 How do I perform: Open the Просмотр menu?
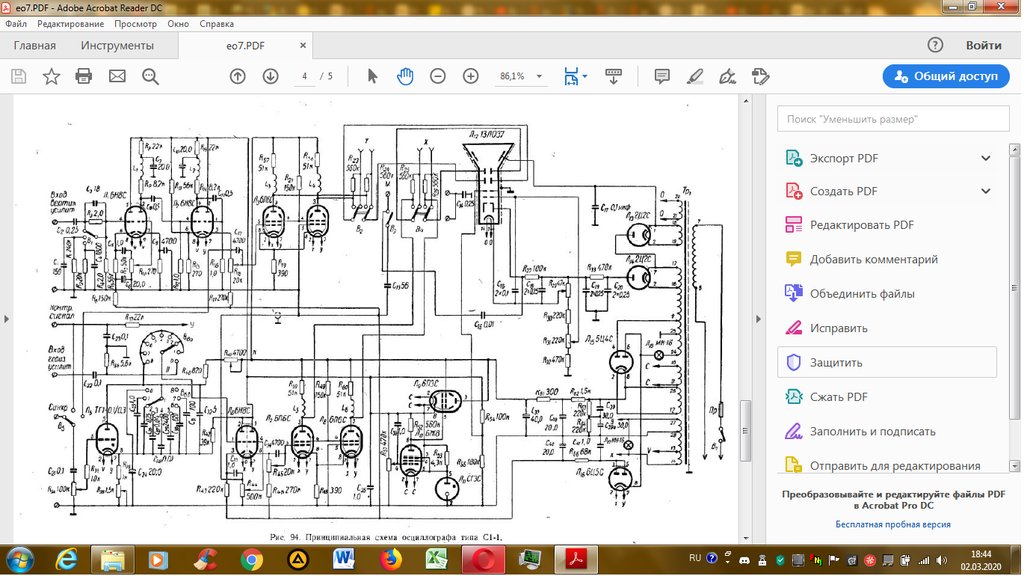135,24
